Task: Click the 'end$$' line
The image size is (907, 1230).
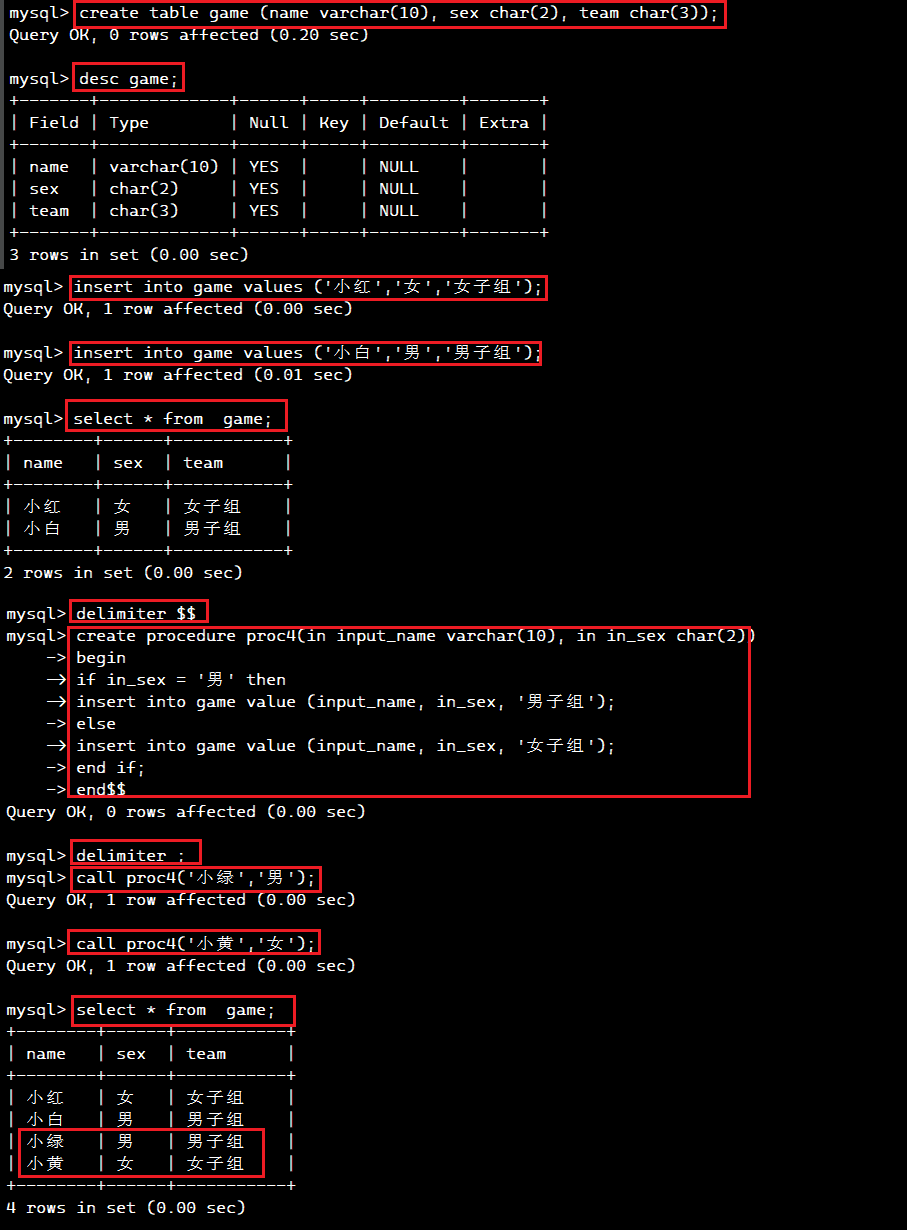Action: point(101,790)
